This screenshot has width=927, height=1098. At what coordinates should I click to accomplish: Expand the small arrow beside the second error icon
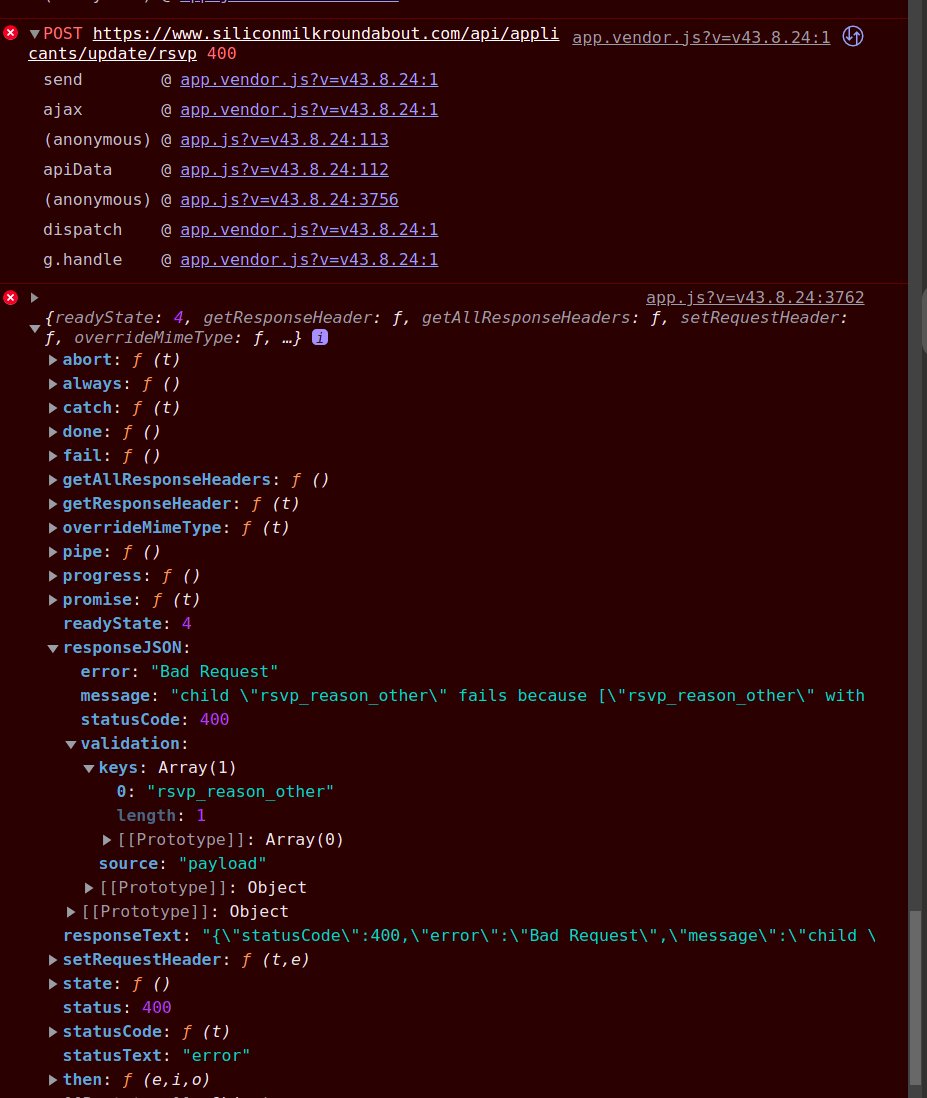[x=34, y=298]
